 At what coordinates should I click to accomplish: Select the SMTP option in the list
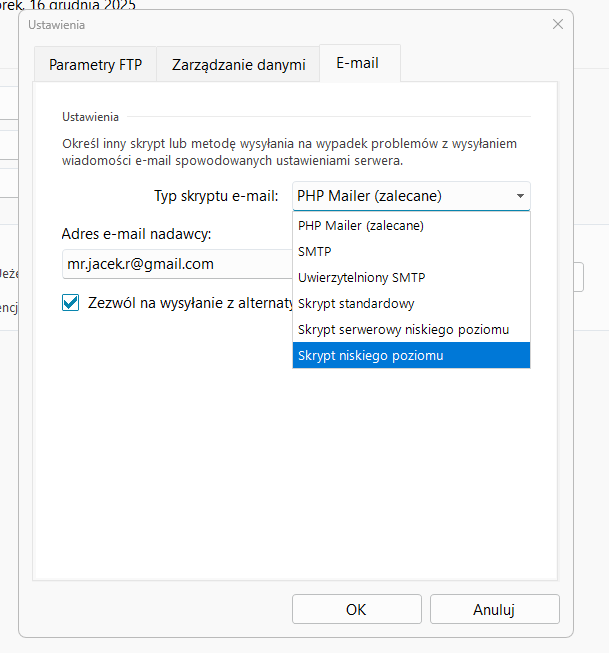pos(315,252)
